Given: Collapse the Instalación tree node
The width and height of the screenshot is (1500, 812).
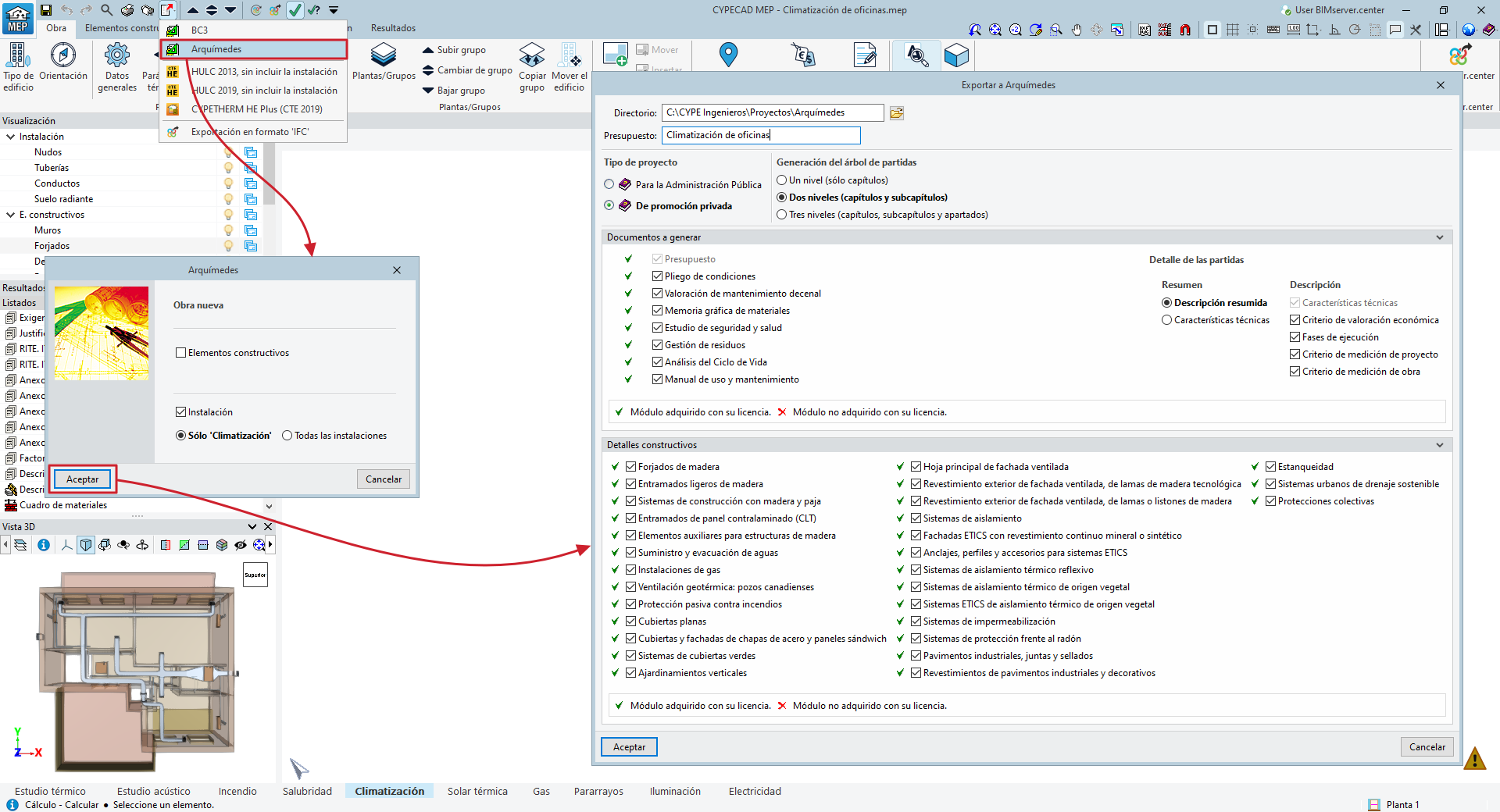Looking at the screenshot, I should (x=11, y=137).
